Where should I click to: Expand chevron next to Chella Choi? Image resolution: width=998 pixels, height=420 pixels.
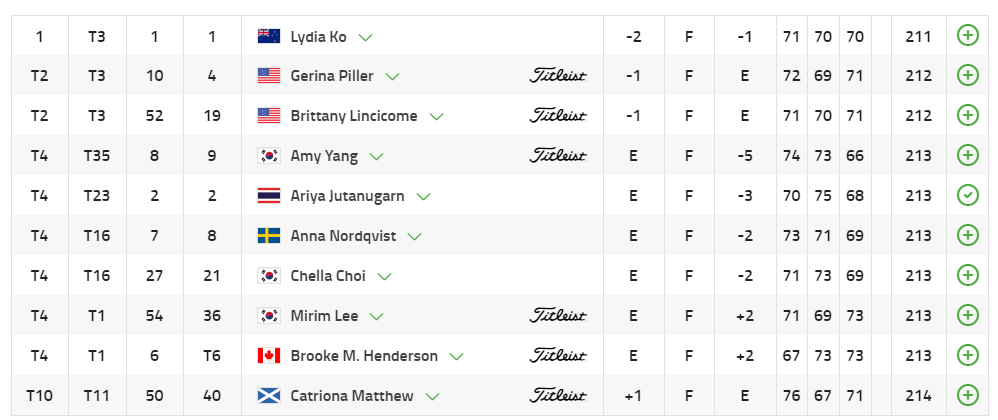[x=384, y=277]
